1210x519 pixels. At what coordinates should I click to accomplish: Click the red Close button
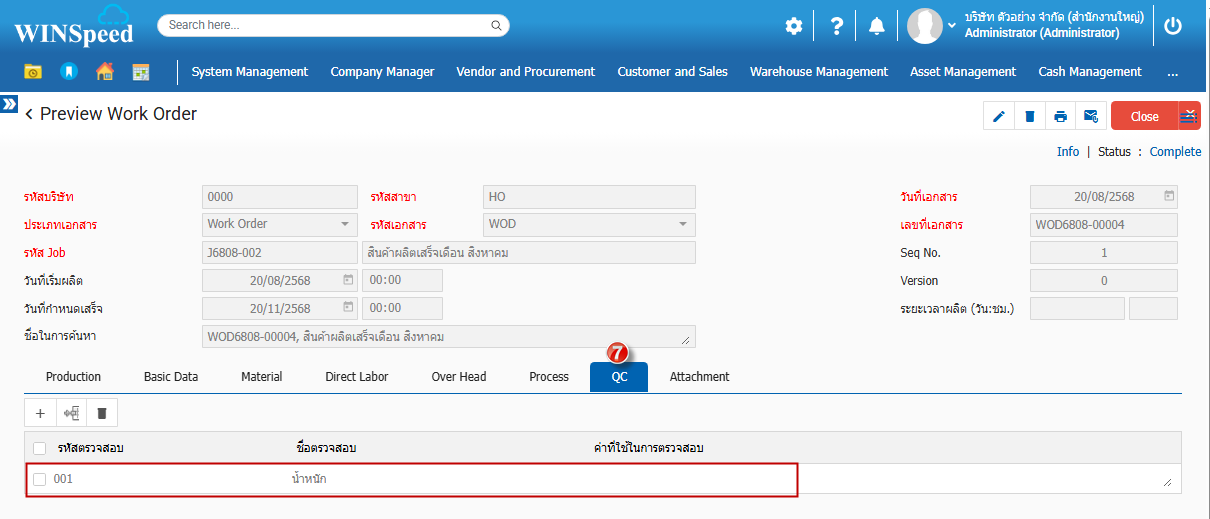coord(1144,116)
